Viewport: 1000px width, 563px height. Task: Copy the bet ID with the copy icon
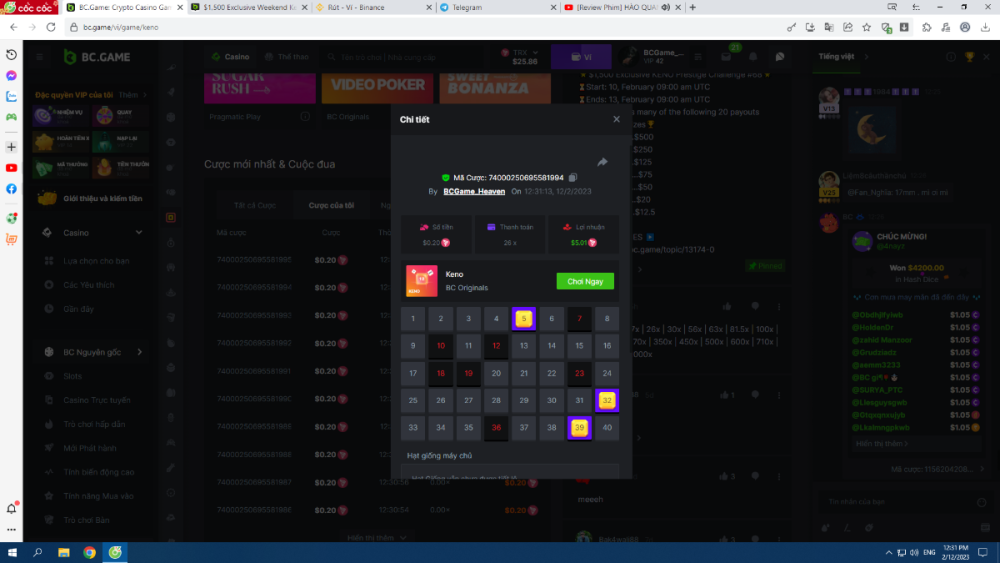[x=573, y=177]
